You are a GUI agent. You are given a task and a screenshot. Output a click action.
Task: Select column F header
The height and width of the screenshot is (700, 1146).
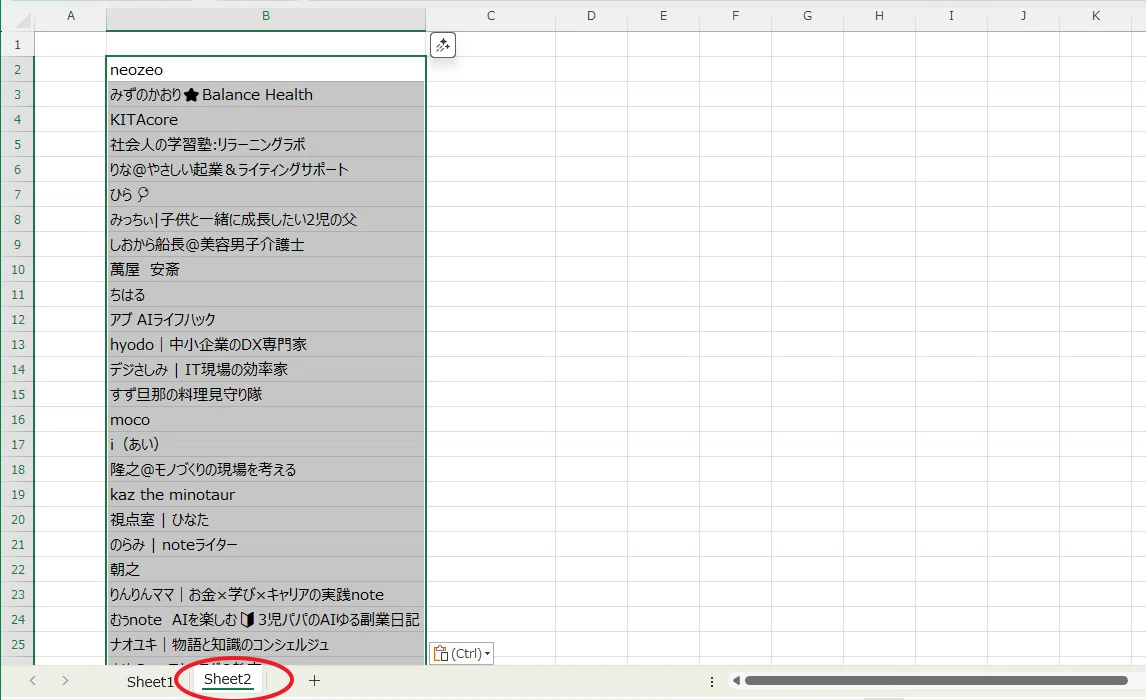click(x=735, y=15)
